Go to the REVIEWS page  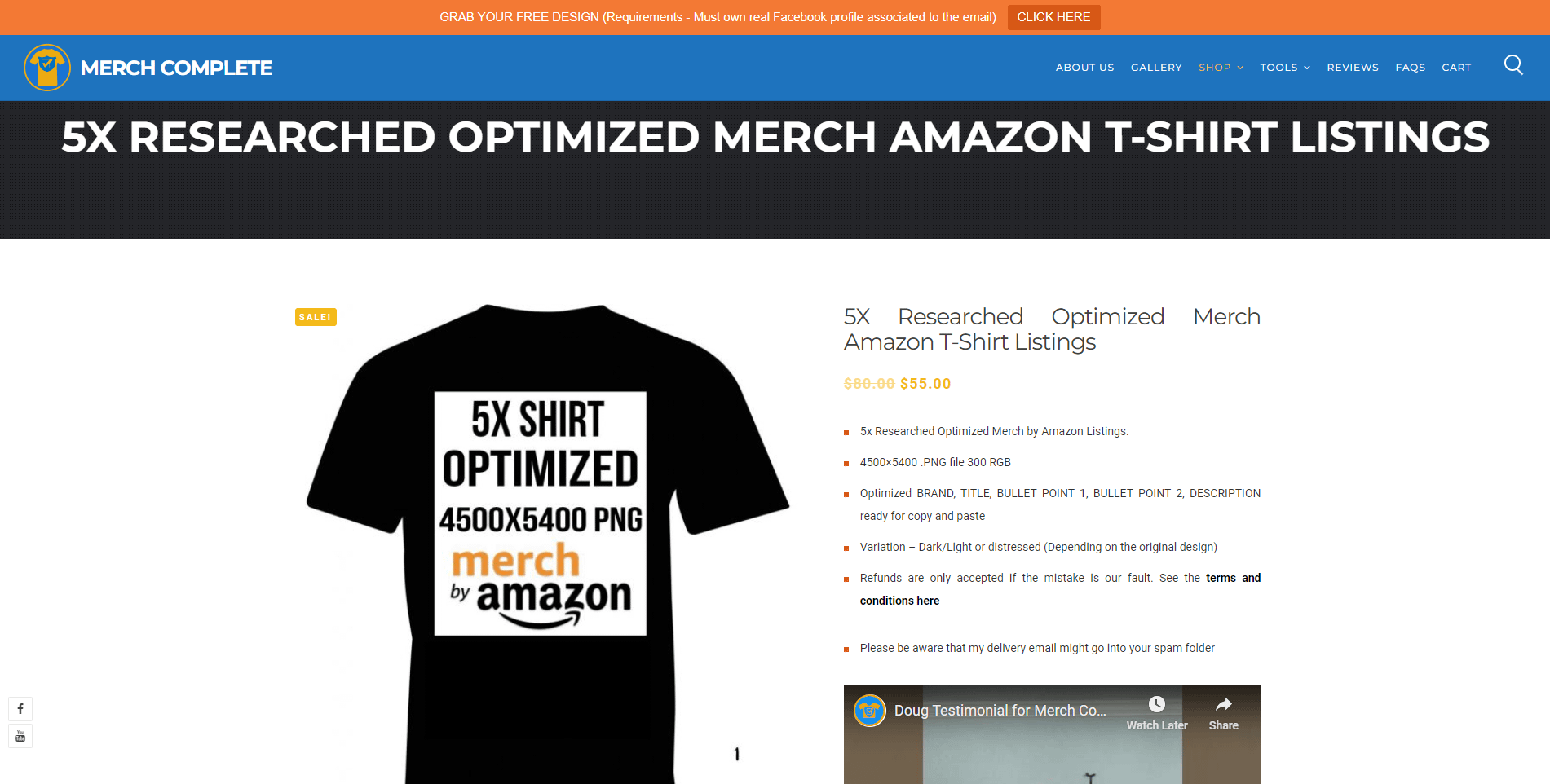1353,68
